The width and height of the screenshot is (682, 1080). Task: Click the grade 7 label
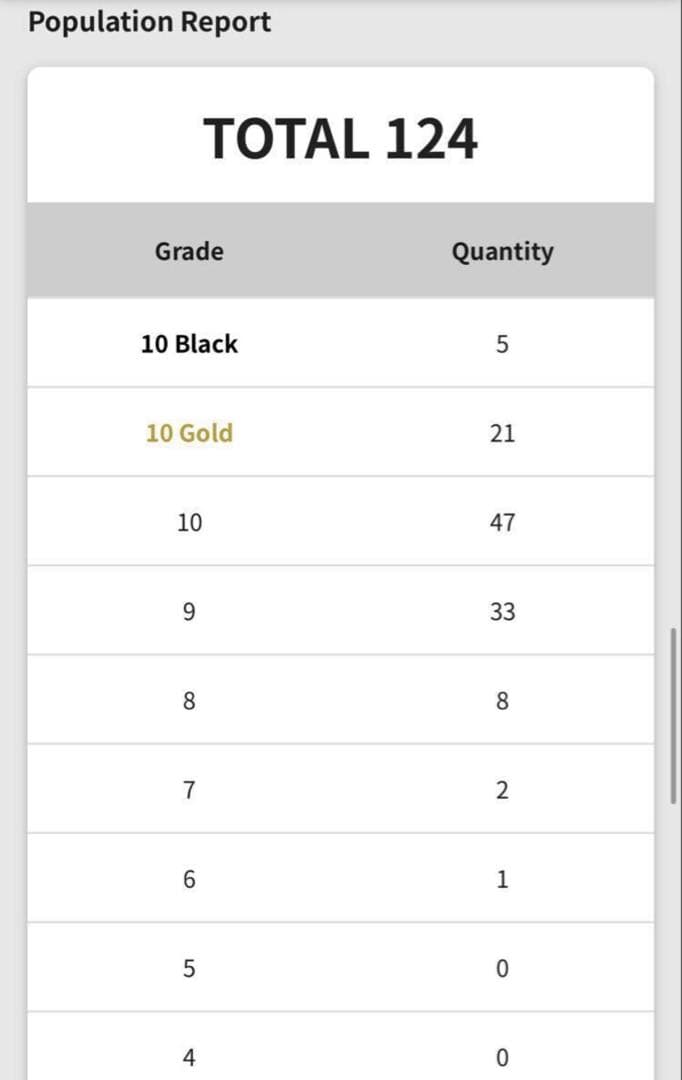tap(189, 790)
